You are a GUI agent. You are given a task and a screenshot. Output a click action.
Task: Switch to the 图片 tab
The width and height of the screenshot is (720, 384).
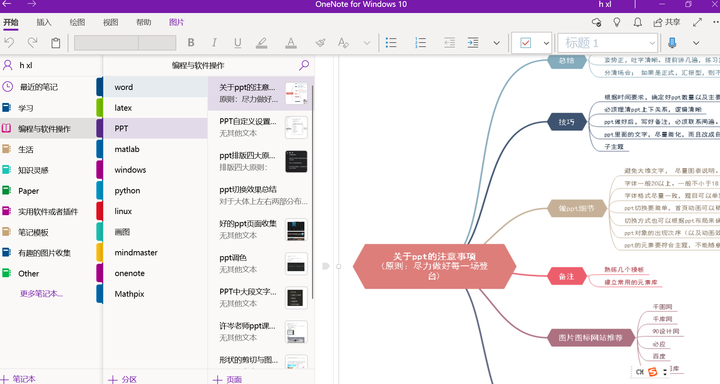176,22
